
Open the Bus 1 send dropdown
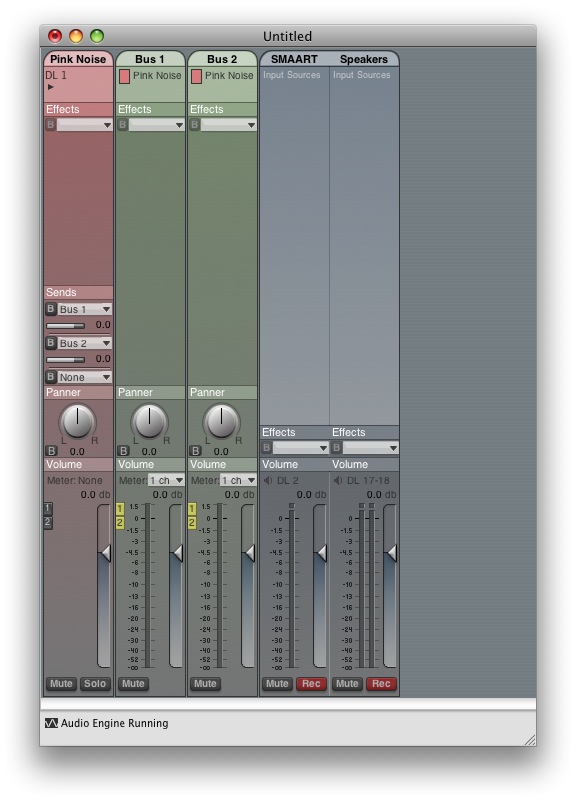click(84, 309)
